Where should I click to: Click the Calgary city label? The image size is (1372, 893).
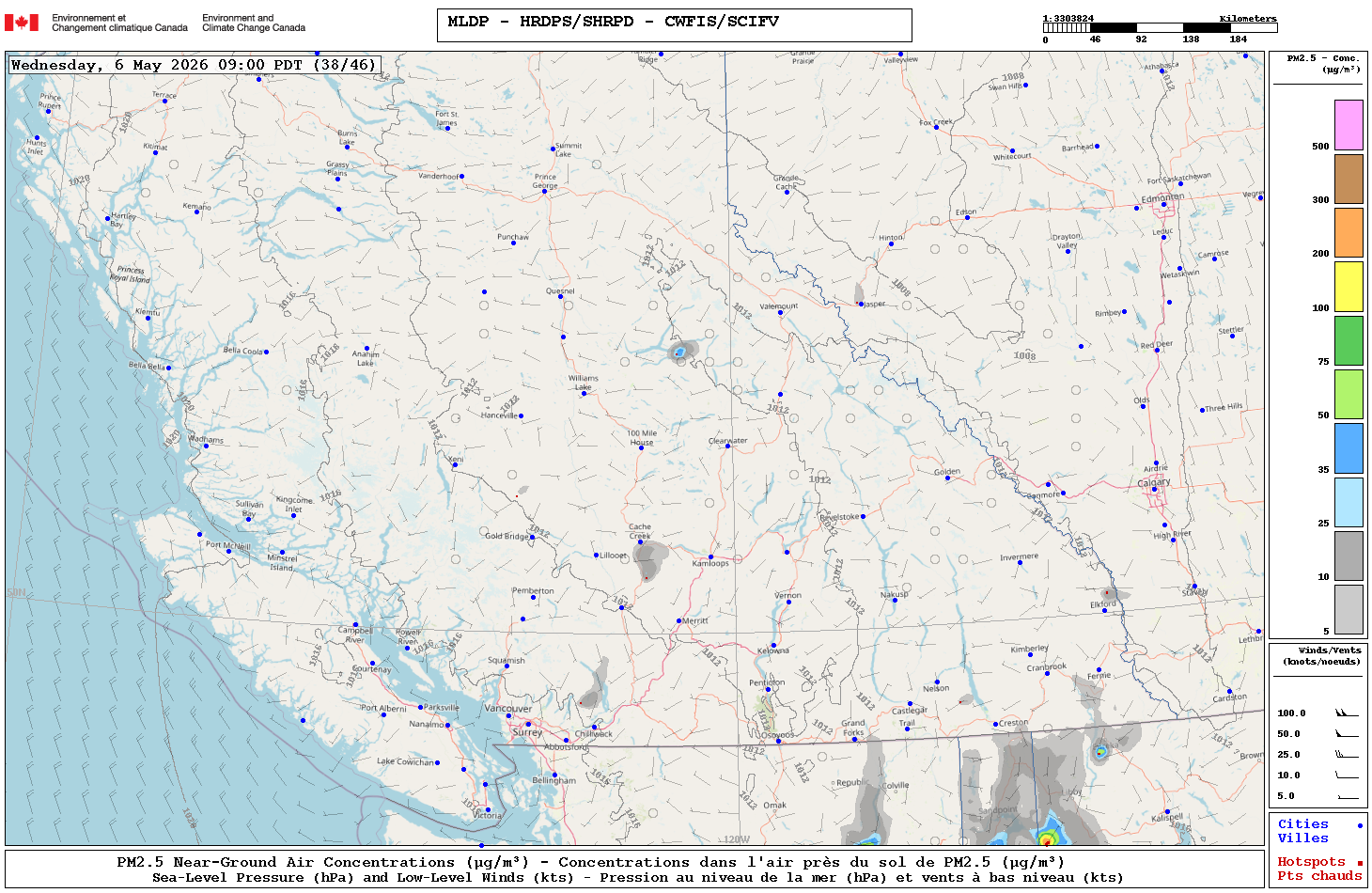click(x=1154, y=482)
